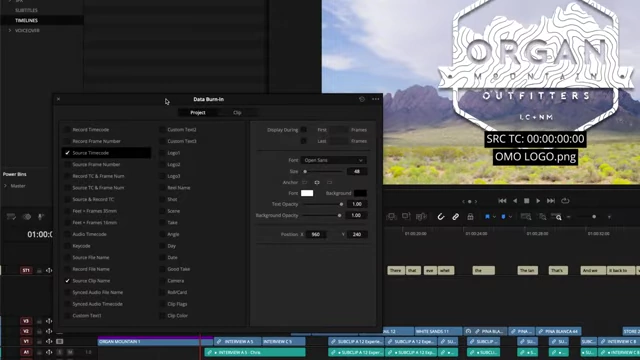The height and width of the screenshot is (360, 640).
Task: Click the microphone voiceover icon
Action: 40,217
